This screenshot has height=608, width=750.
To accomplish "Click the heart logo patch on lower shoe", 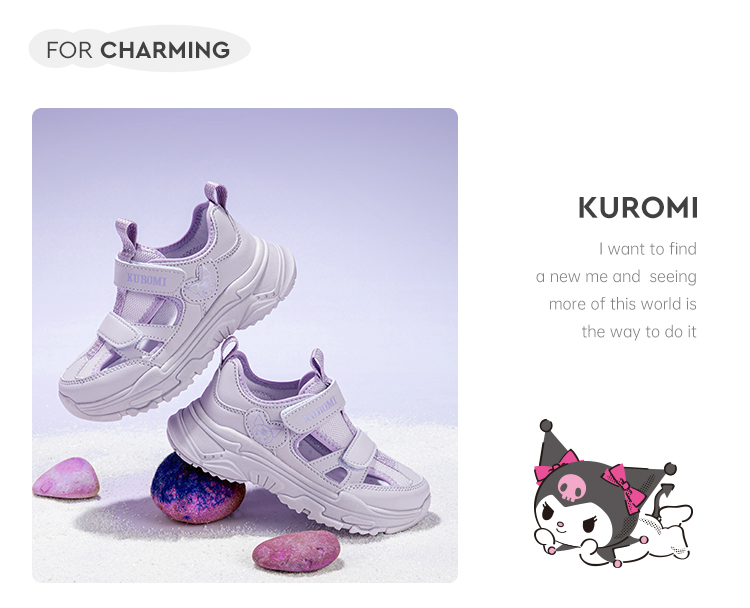I will click(x=266, y=427).
